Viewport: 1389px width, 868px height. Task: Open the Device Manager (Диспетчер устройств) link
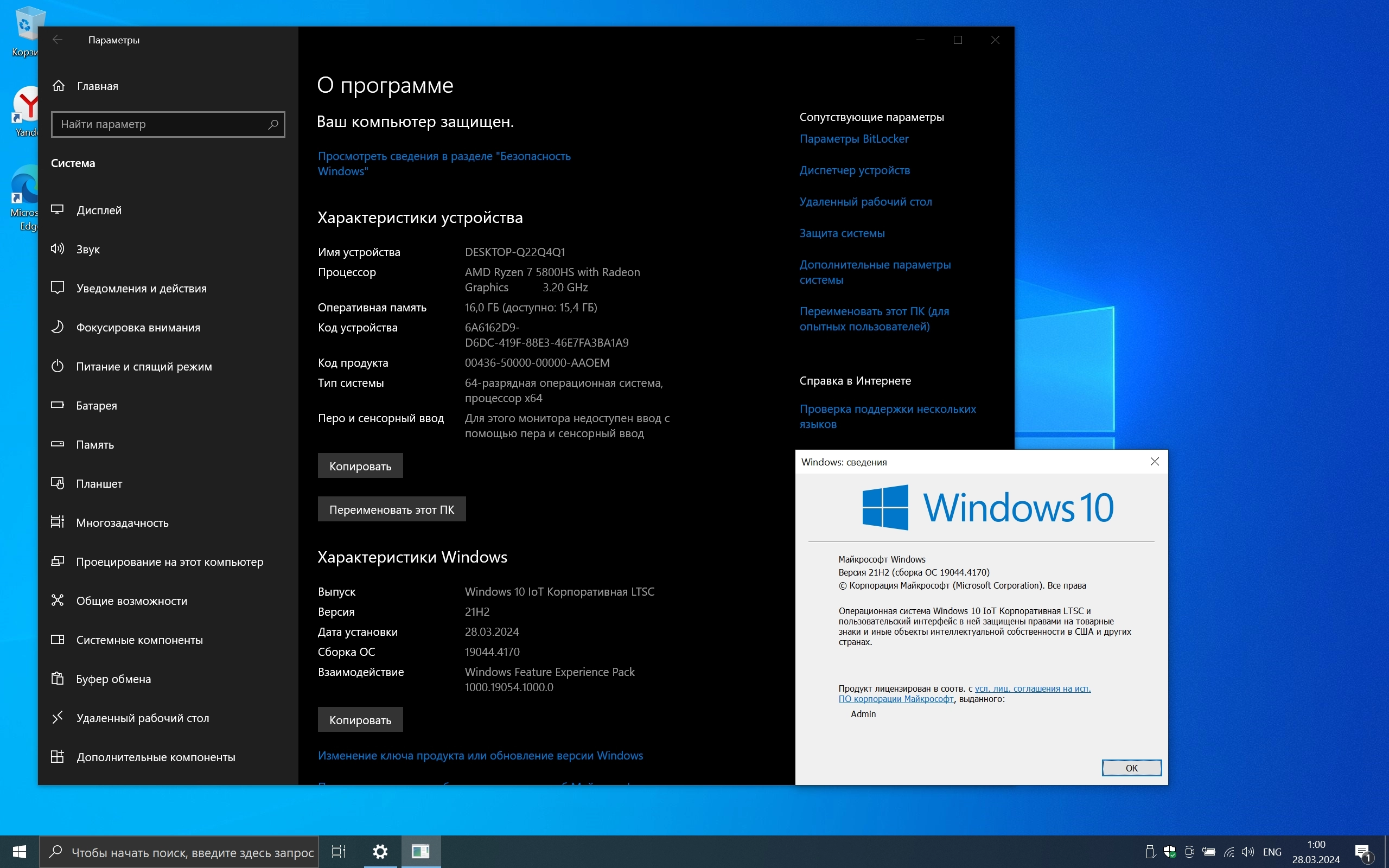point(854,170)
